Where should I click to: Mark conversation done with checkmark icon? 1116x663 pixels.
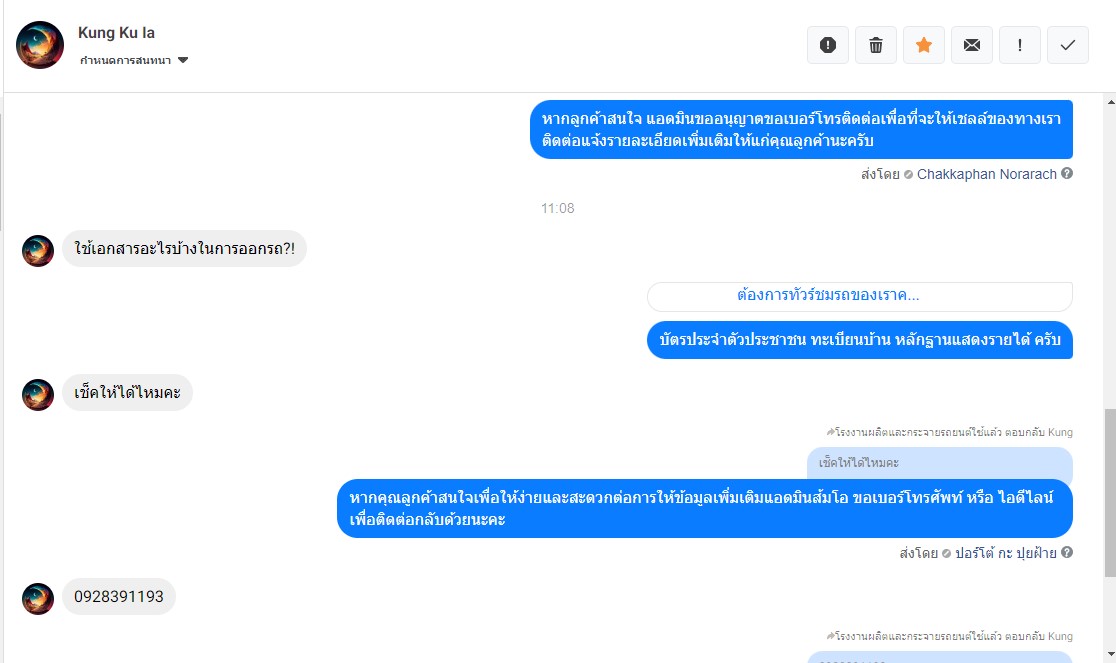coord(1068,45)
